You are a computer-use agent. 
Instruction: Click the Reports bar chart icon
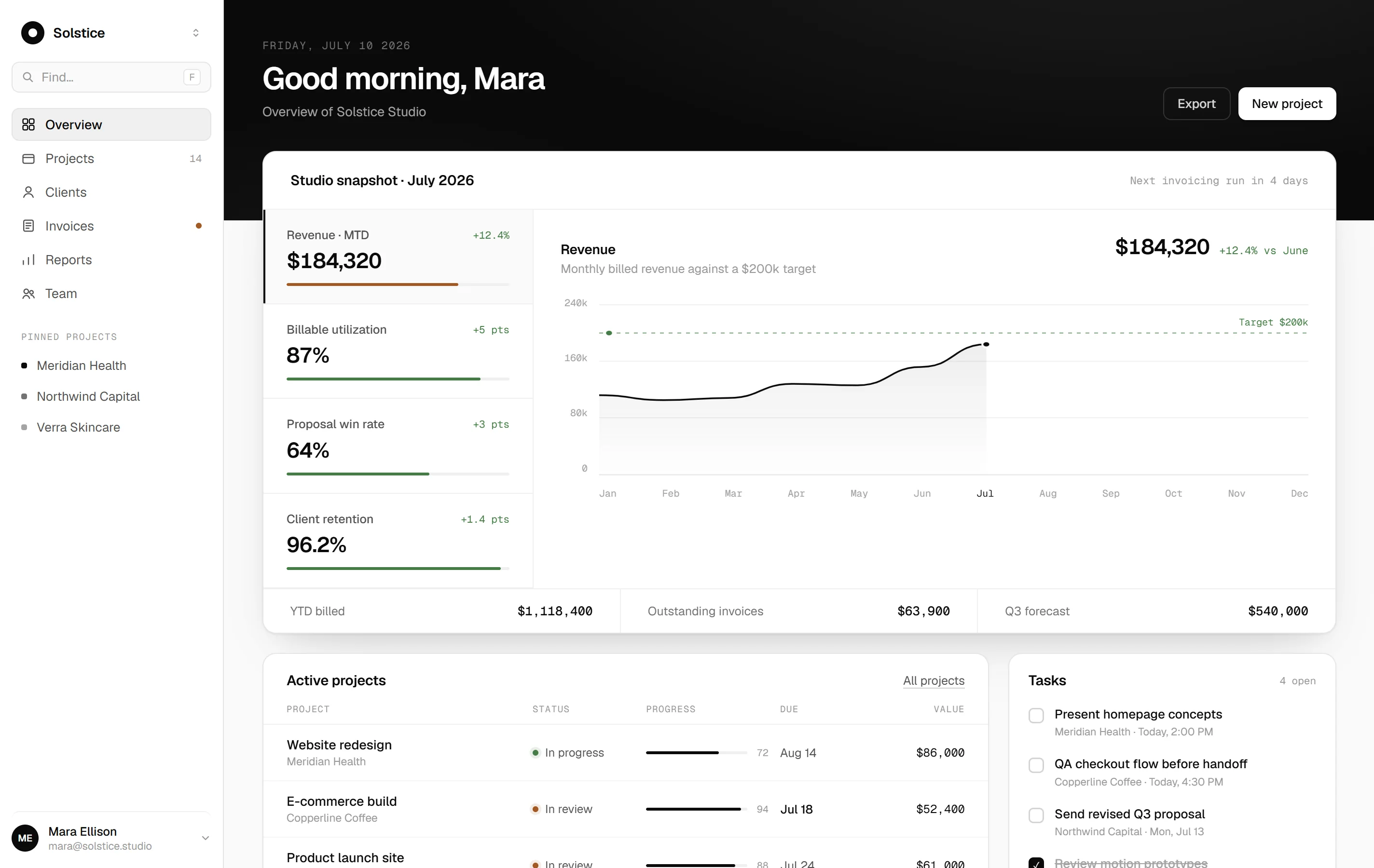click(x=28, y=260)
